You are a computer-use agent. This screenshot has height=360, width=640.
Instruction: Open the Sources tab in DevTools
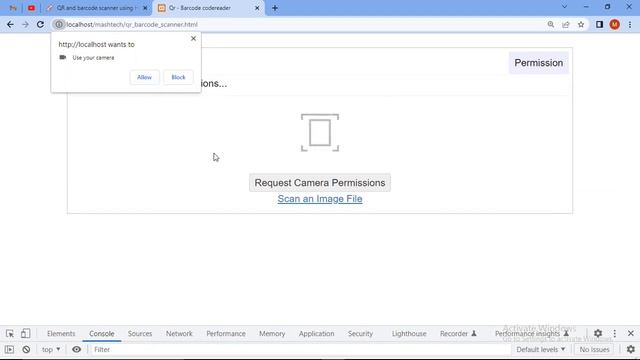click(x=140, y=333)
